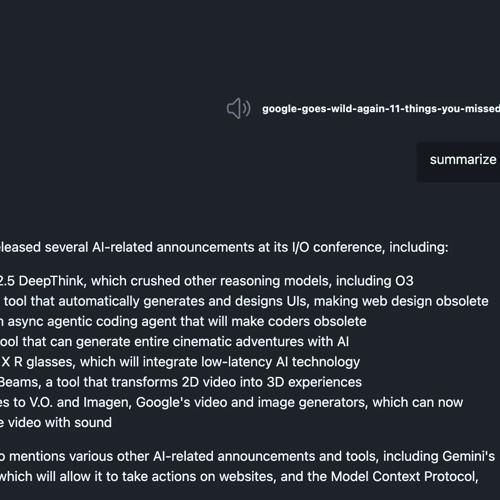
Task: Click the async agentic coding agent line
Action: click(183, 322)
